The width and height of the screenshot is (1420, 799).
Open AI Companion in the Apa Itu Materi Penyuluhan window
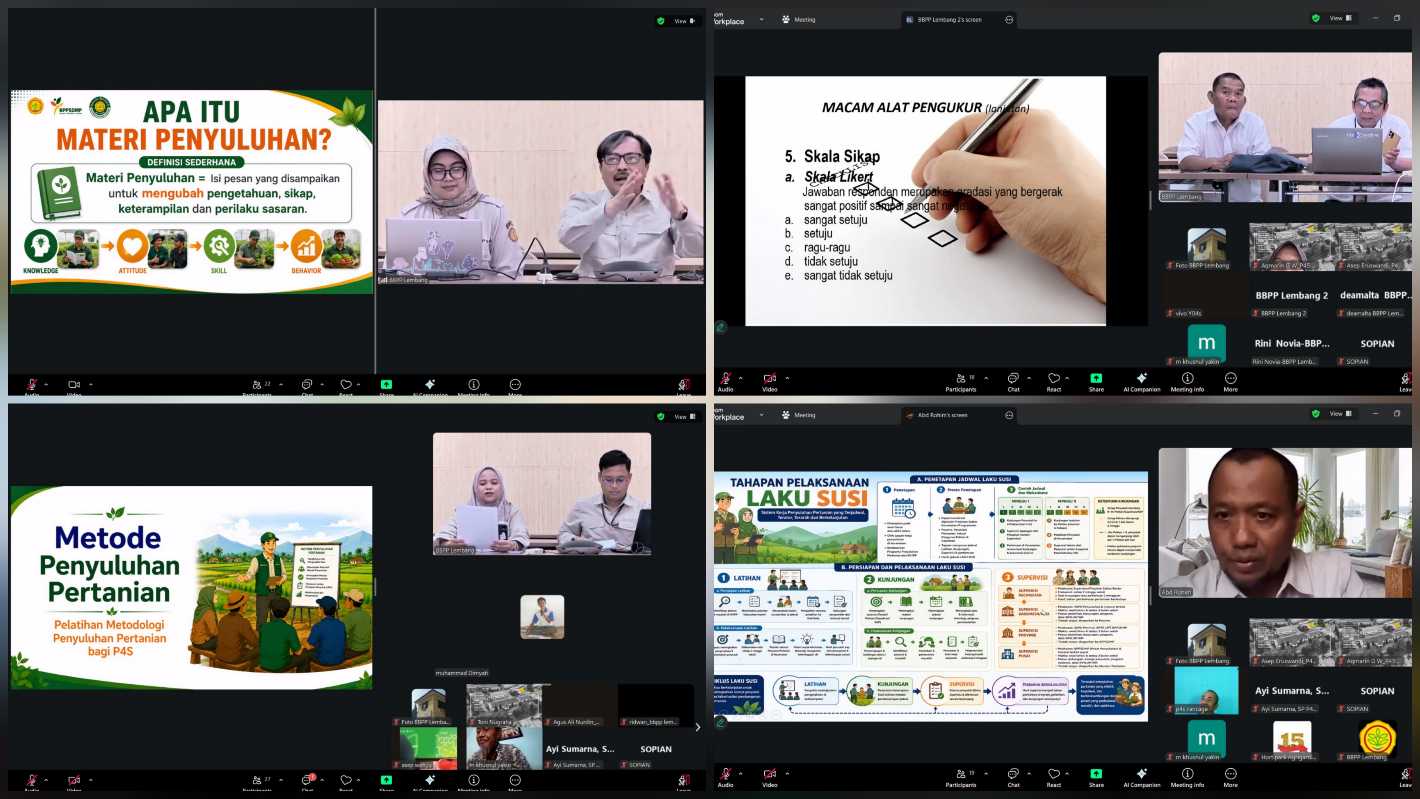[430, 386]
